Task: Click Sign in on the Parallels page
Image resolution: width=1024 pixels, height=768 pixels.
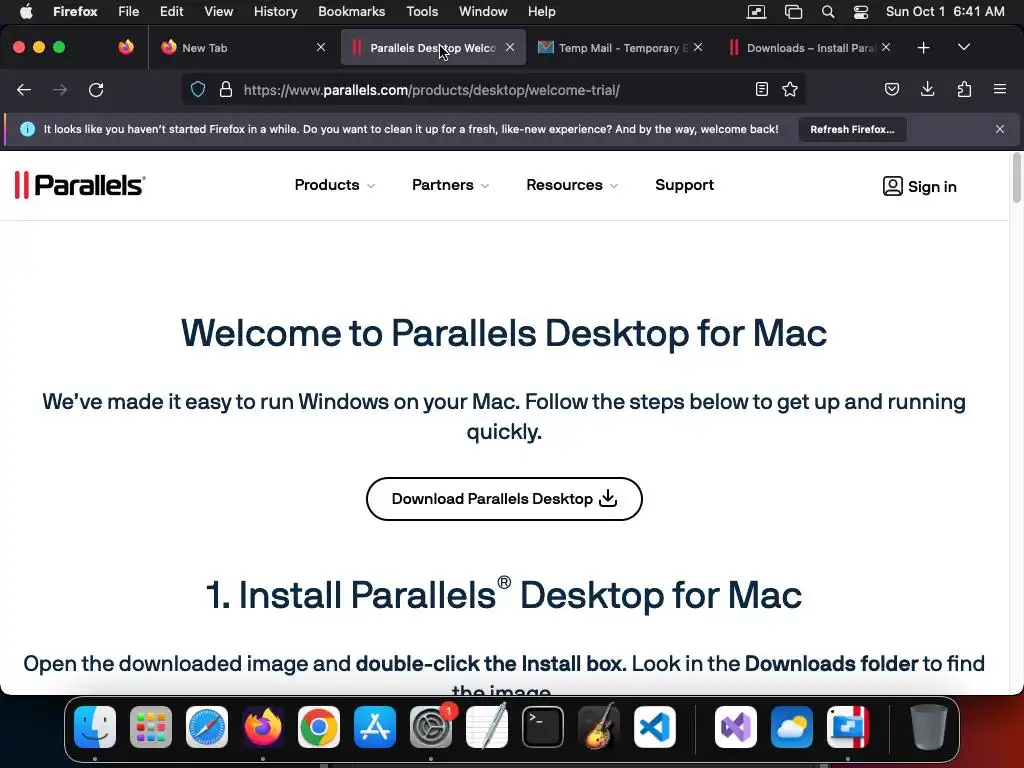Action: (920, 187)
